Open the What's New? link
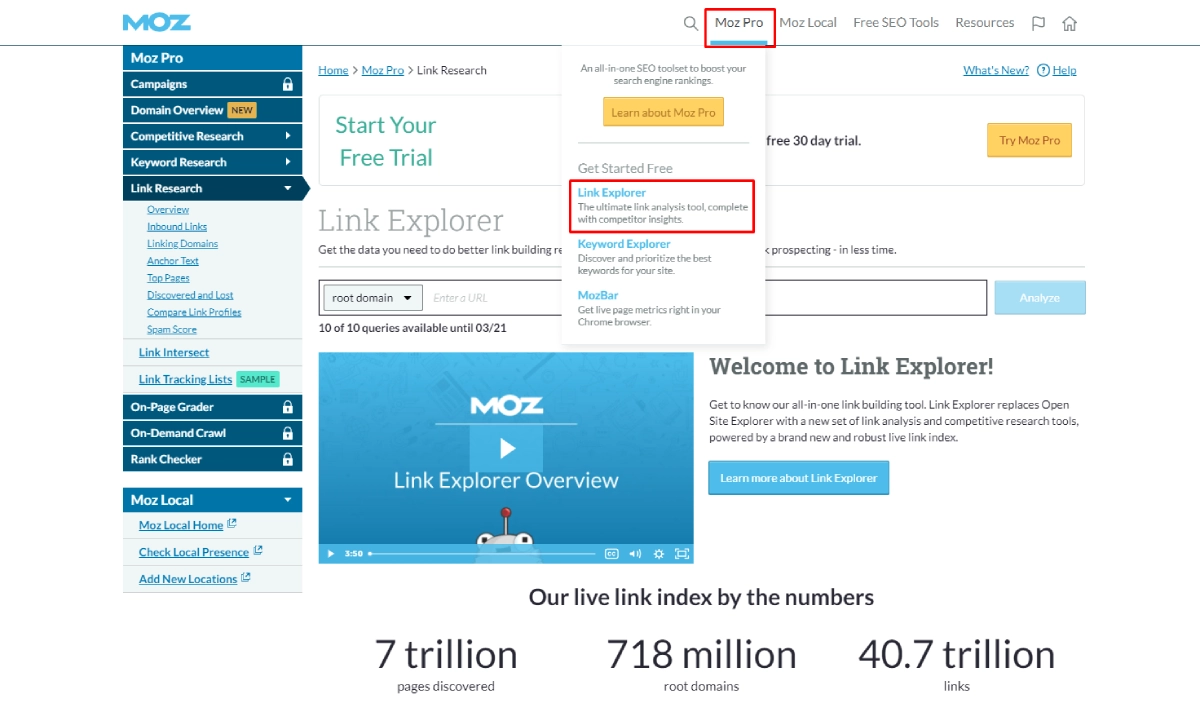Image resolution: width=1200 pixels, height=712 pixels. point(996,70)
